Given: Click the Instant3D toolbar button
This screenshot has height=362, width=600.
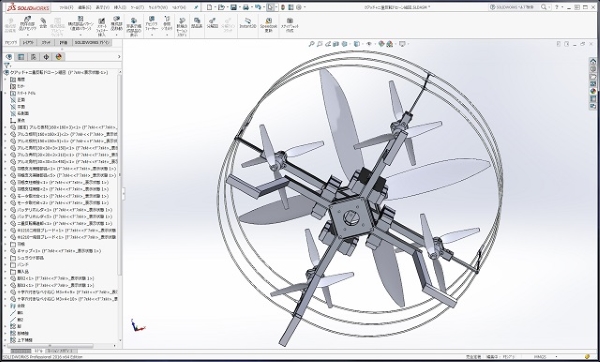Looking at the screenshot, I should click(248, 23).
